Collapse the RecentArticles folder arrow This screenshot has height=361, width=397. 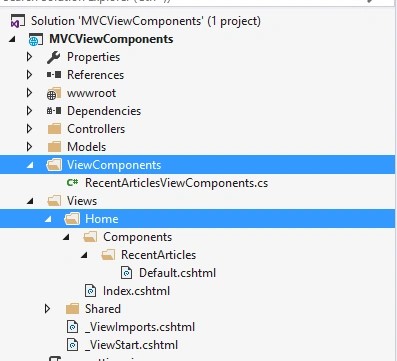(84, 255)
